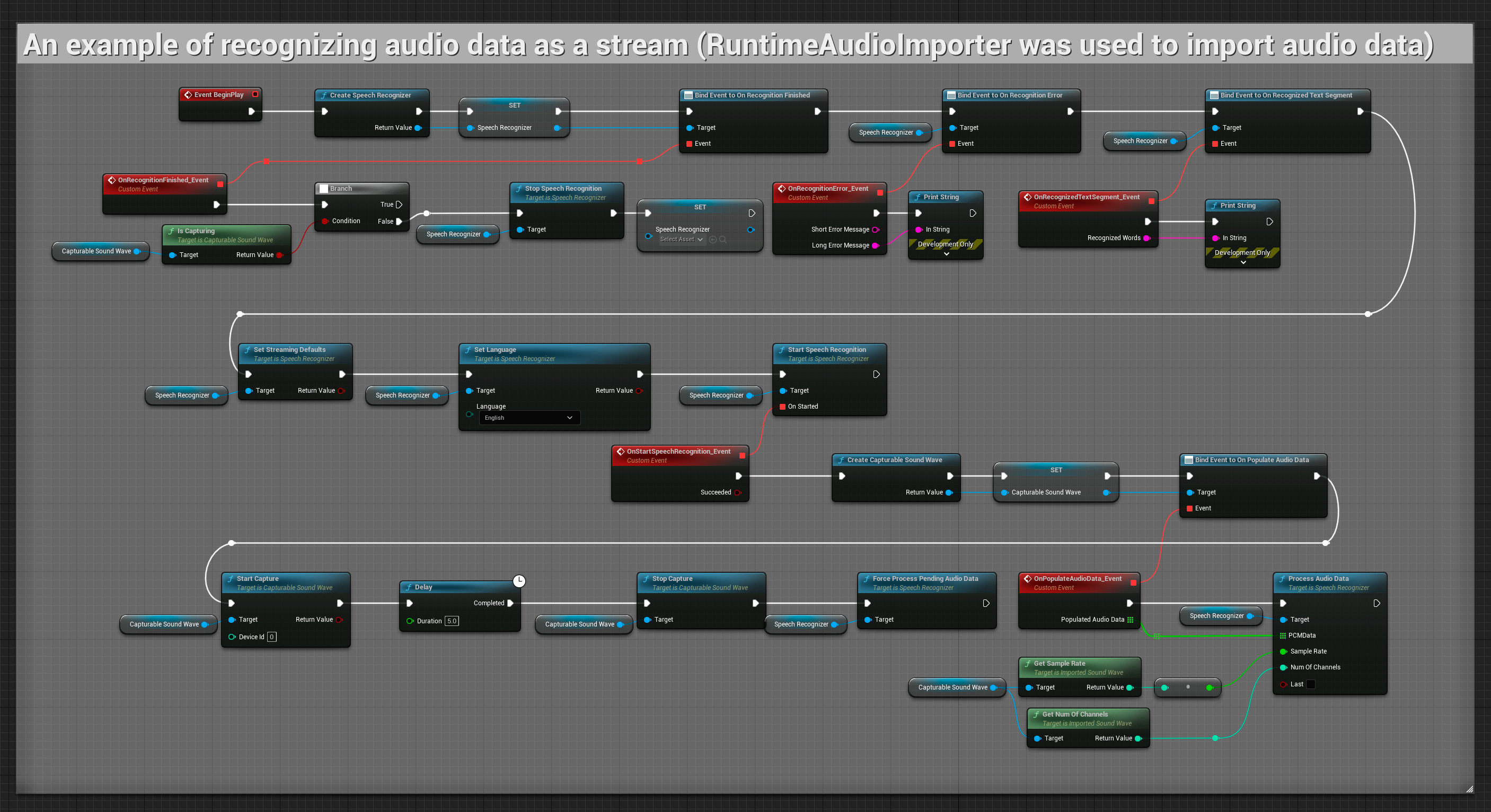The width and height of the screenshot is (1491, 812).
Task: Click the Duration value field on Delay node
Action: [x=452, y=621]
